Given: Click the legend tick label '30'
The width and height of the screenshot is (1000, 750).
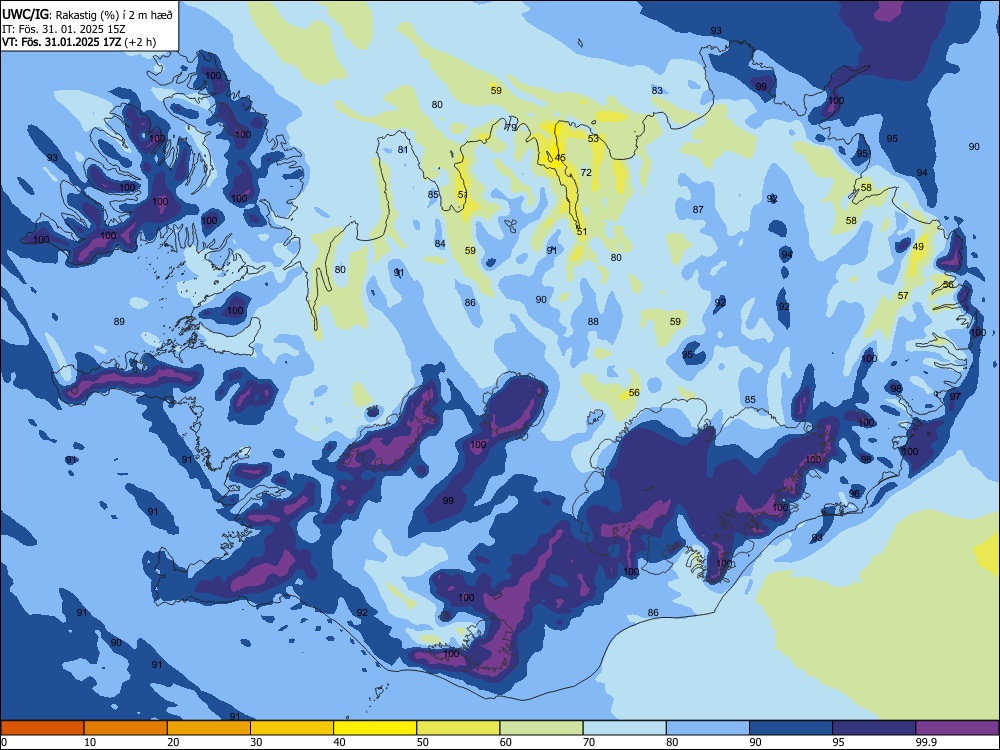Looking at the screenshot, I should click(x=256, y=742).
